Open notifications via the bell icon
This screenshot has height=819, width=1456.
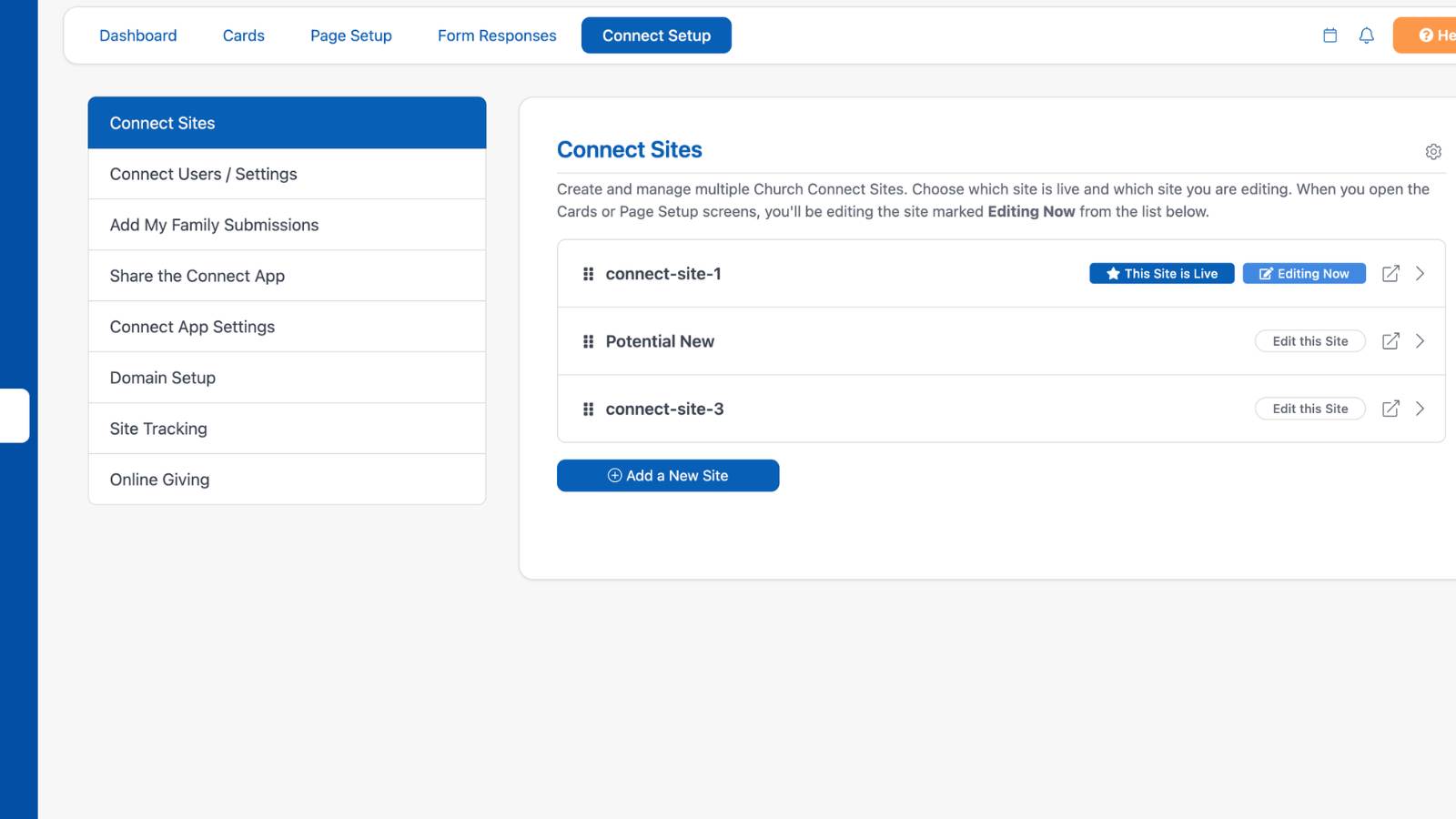tap(1366, 35)
